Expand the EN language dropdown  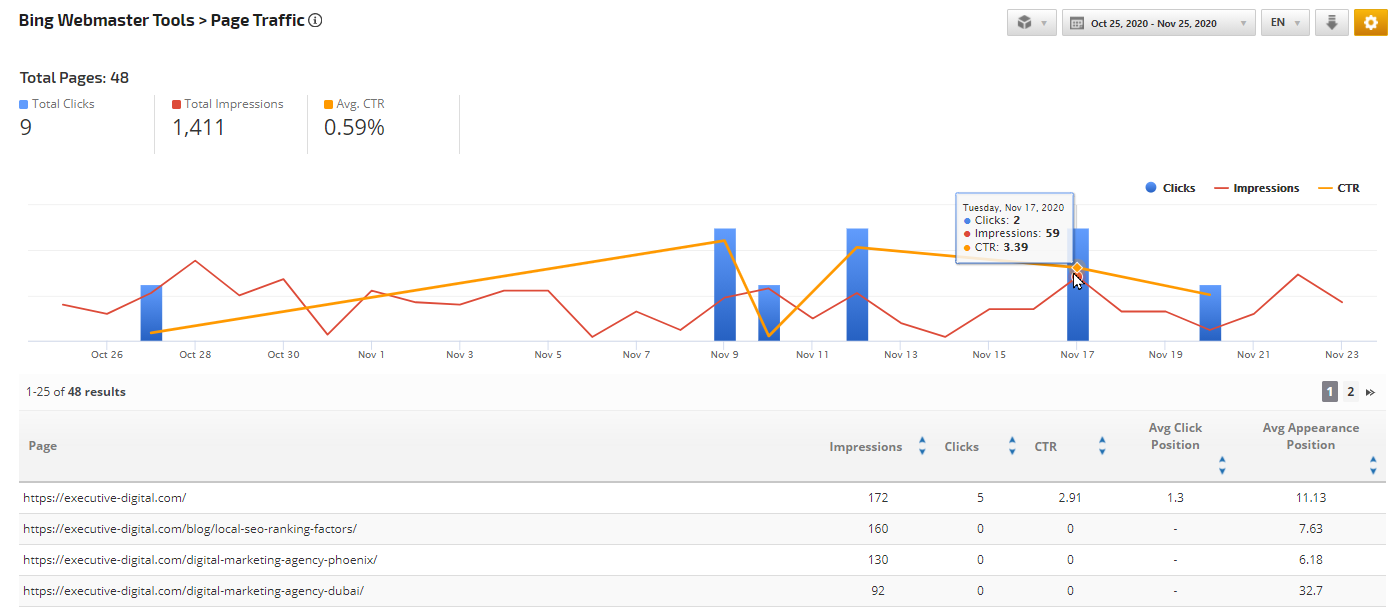click(x=1285, y=23)
